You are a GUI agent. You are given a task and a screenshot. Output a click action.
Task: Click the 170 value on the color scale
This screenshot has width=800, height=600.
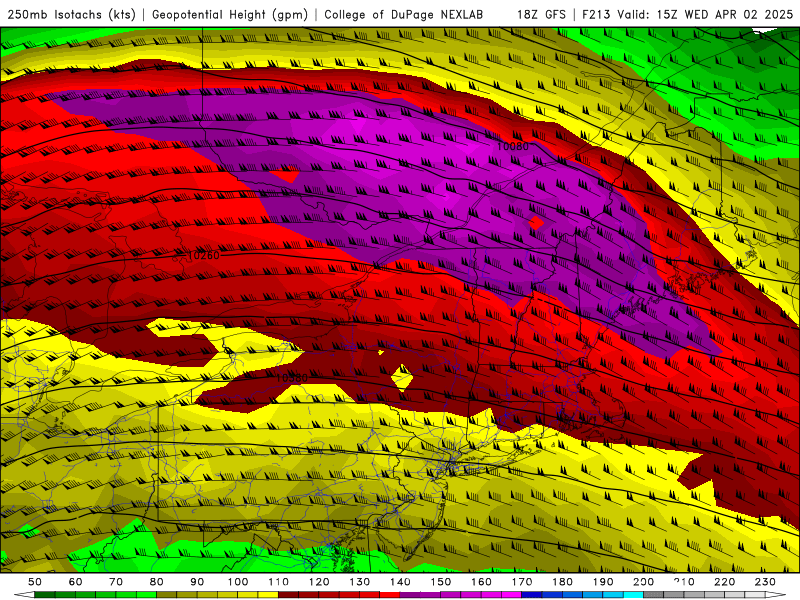[522, 582]
